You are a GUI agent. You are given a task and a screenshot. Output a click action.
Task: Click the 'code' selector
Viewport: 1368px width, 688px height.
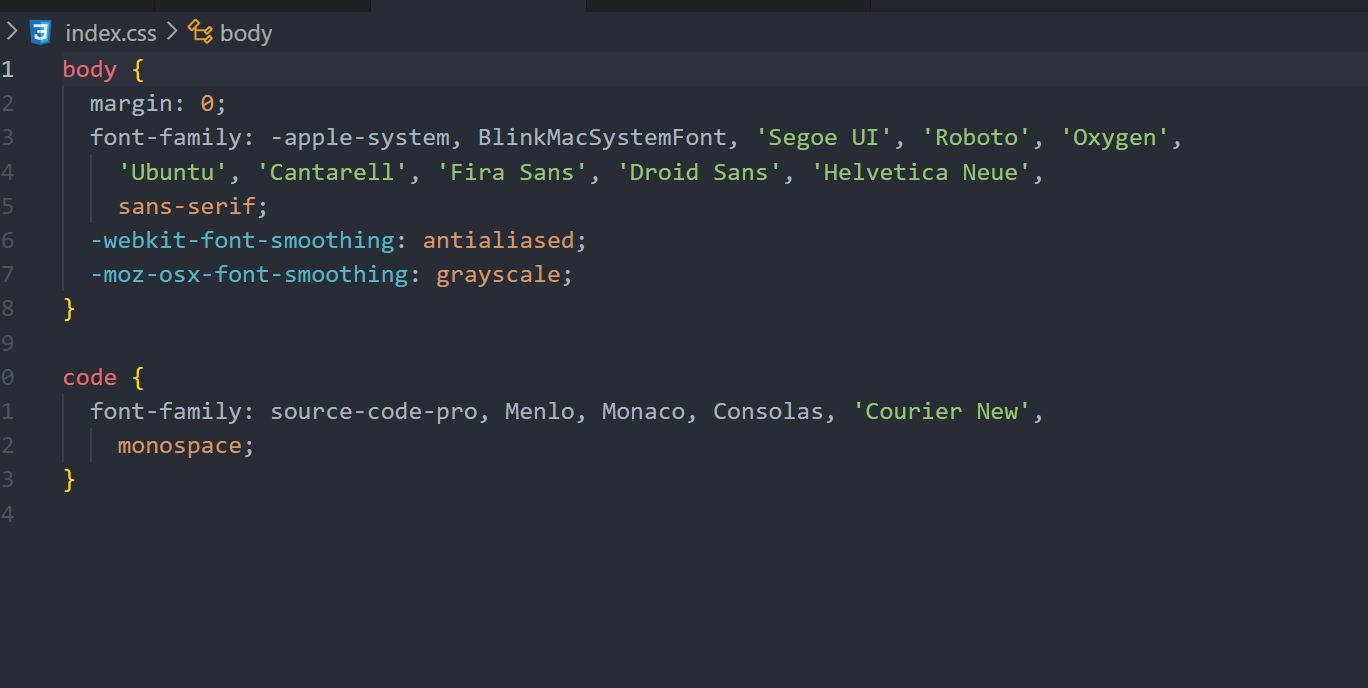click(90, 377)
